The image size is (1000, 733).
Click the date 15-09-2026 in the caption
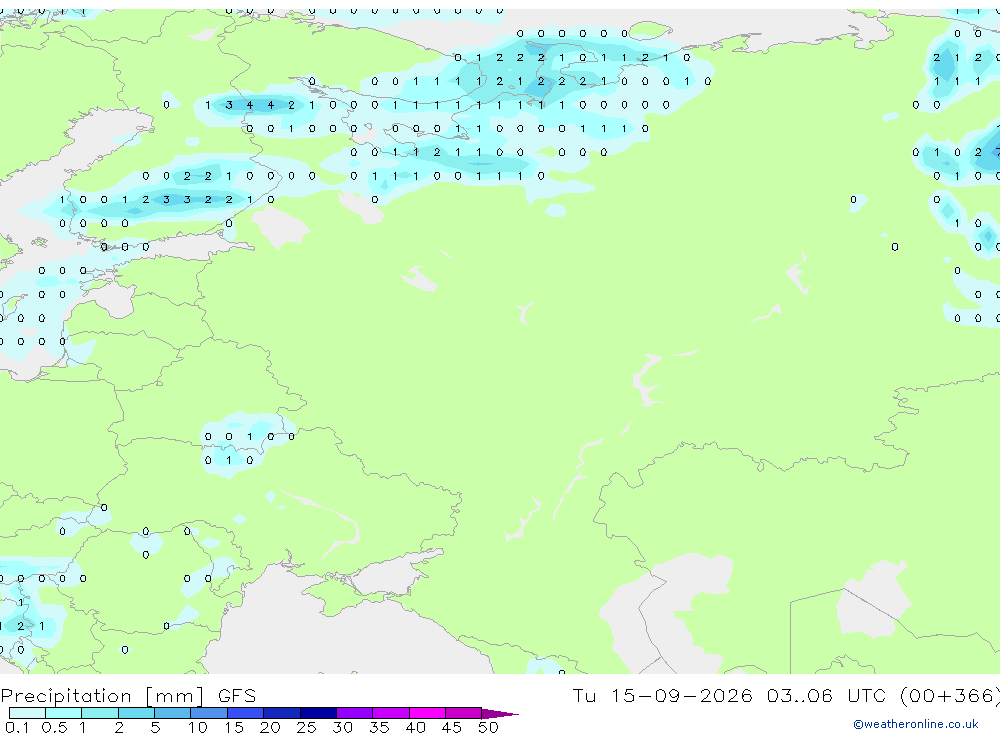681,695
